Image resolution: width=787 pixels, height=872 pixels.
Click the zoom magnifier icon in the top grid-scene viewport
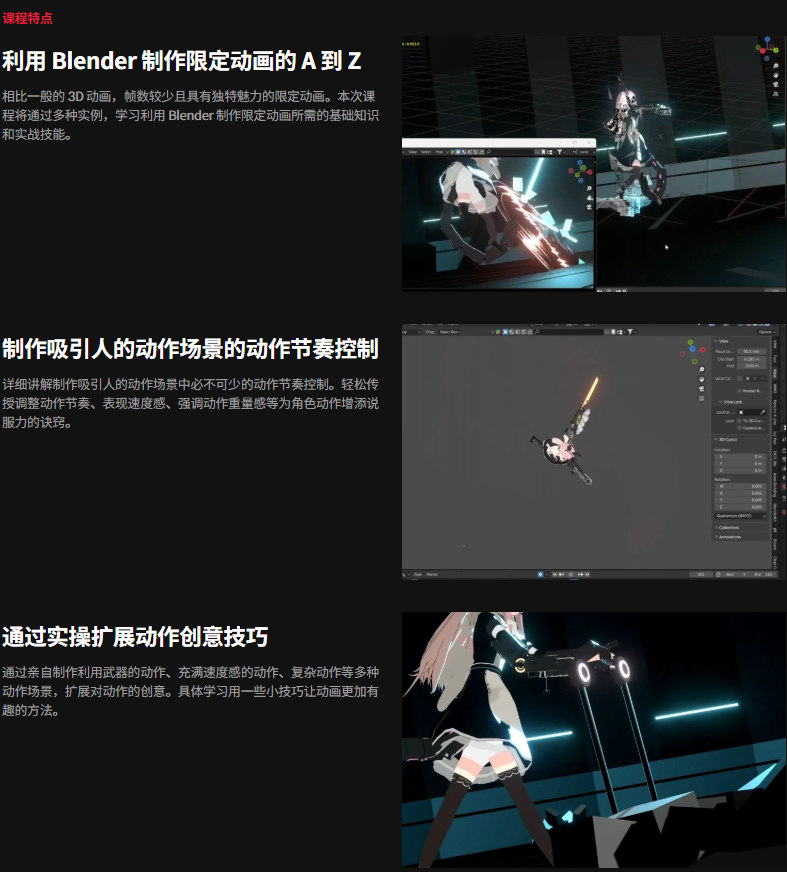coord(776,66)
